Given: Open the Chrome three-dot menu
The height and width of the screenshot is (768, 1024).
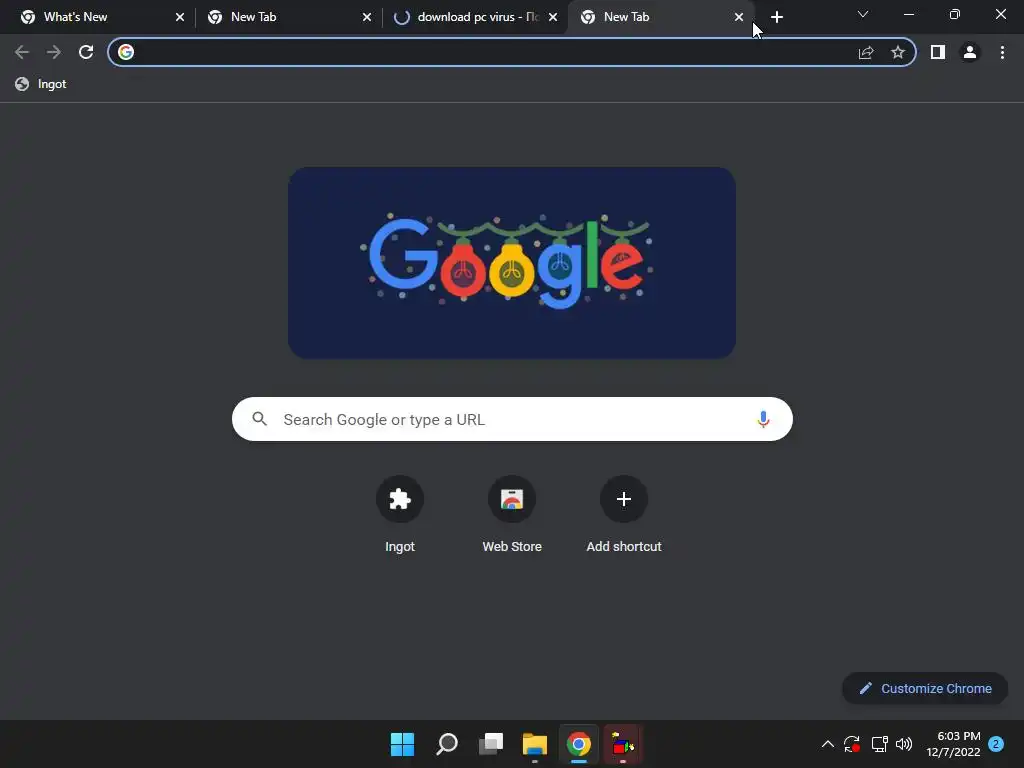Looking at the screenshot, I should [1002, 52].
